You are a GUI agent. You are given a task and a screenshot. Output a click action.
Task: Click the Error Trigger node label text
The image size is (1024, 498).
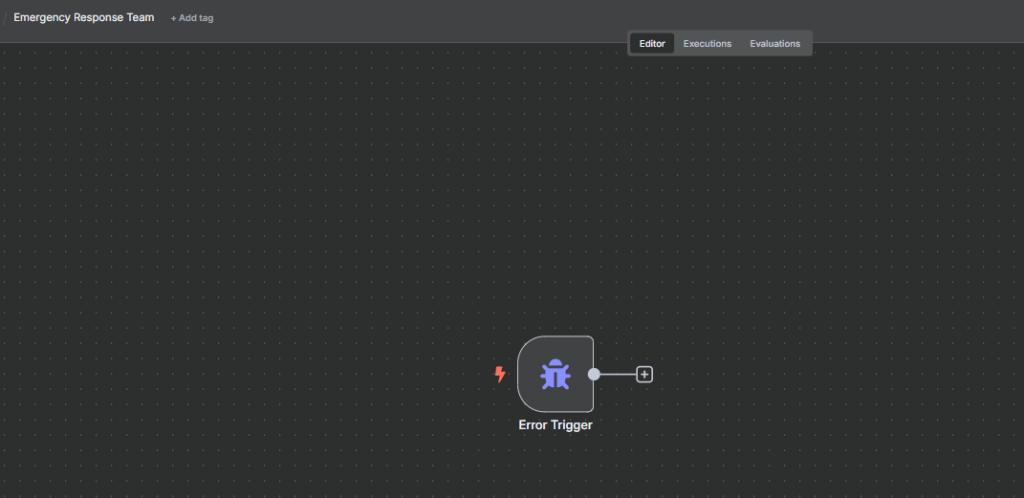pos(555,425)
